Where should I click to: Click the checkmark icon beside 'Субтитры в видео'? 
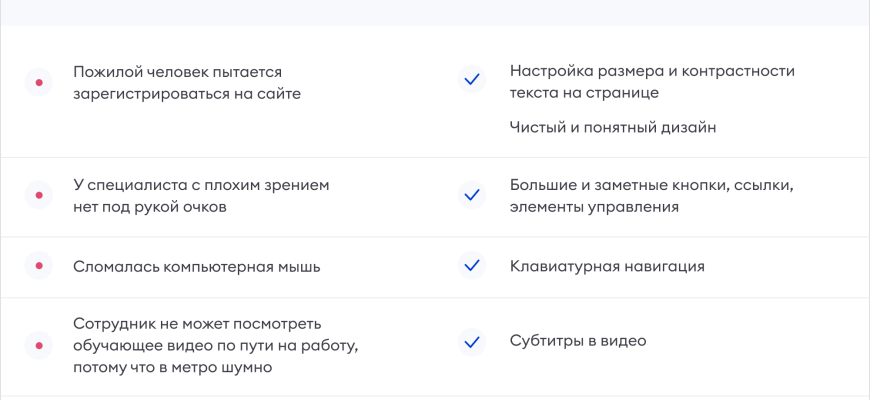coord(472,341)
